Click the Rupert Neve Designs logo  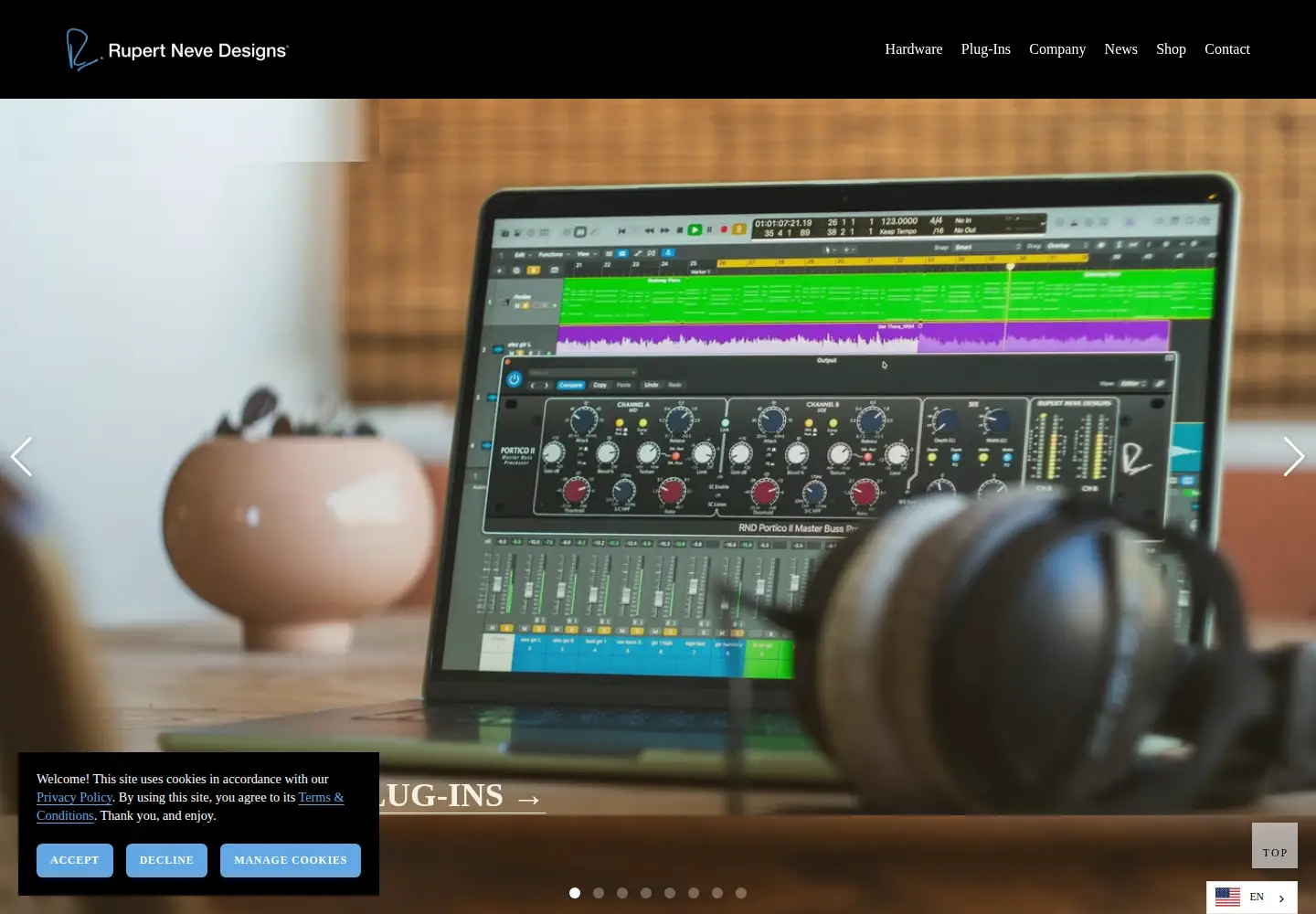point(177,49)
